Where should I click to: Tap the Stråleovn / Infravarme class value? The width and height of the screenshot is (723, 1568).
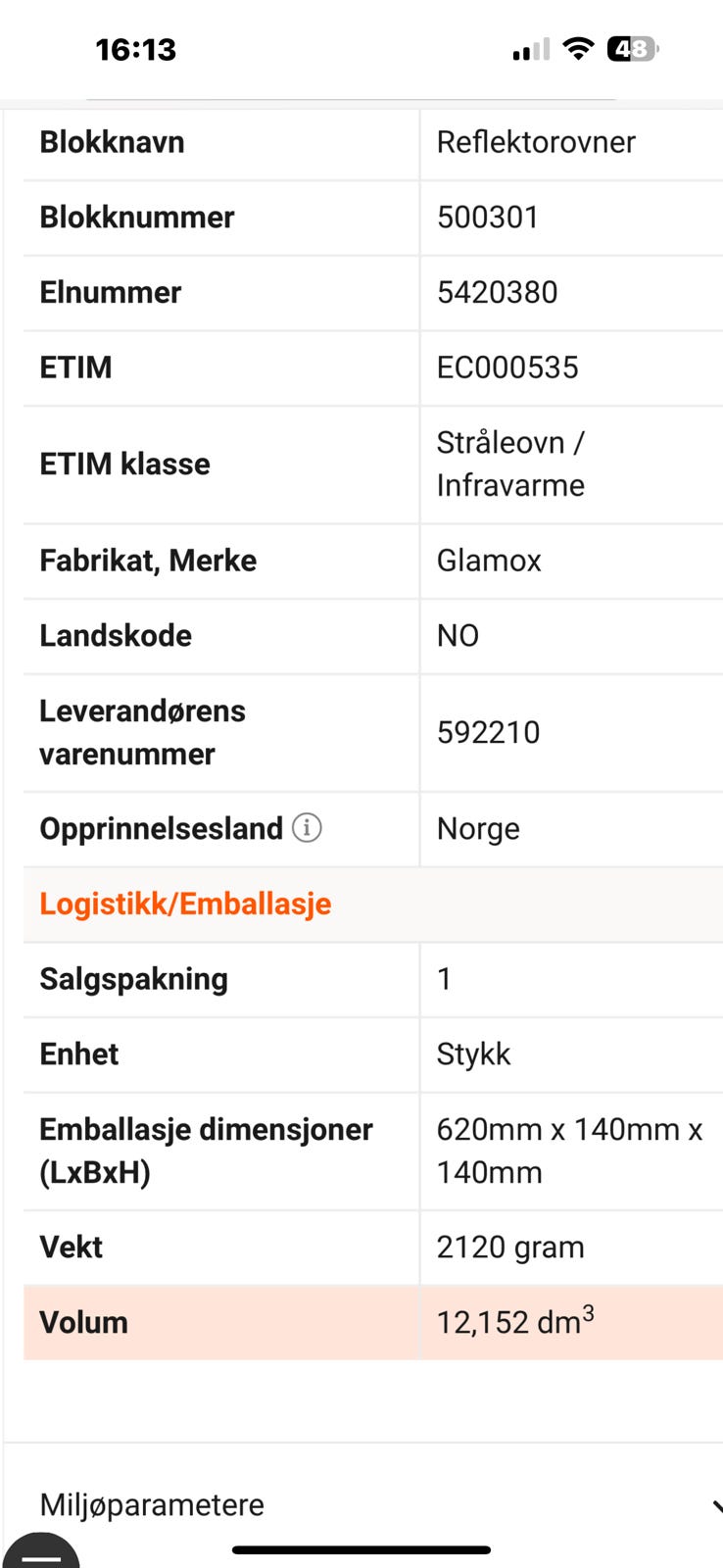click(510, 464)
